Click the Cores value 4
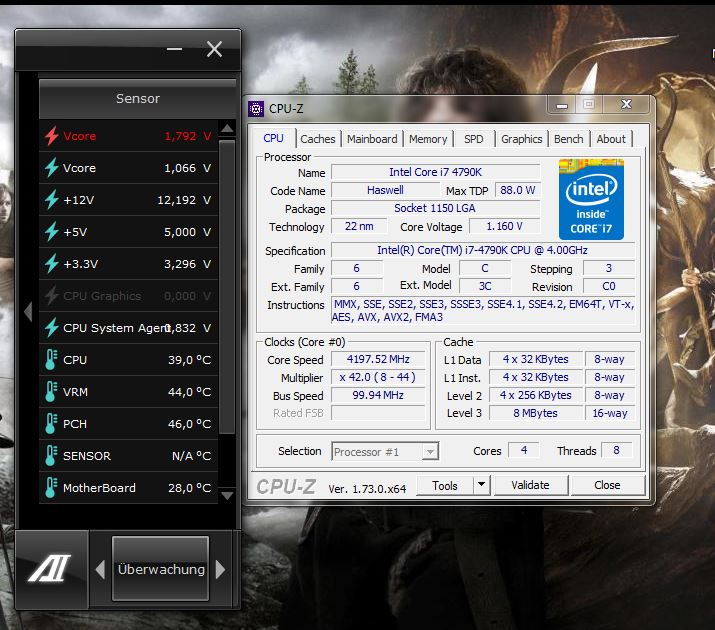 click(x=524, y=450)
